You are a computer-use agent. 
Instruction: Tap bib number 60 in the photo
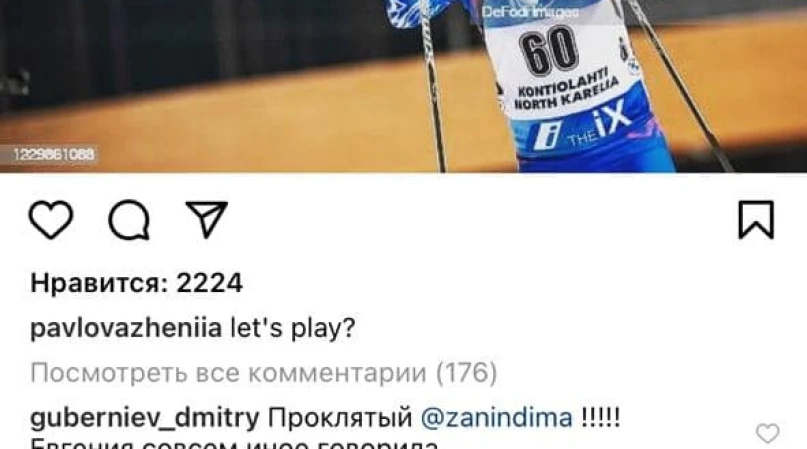(548, 50)
